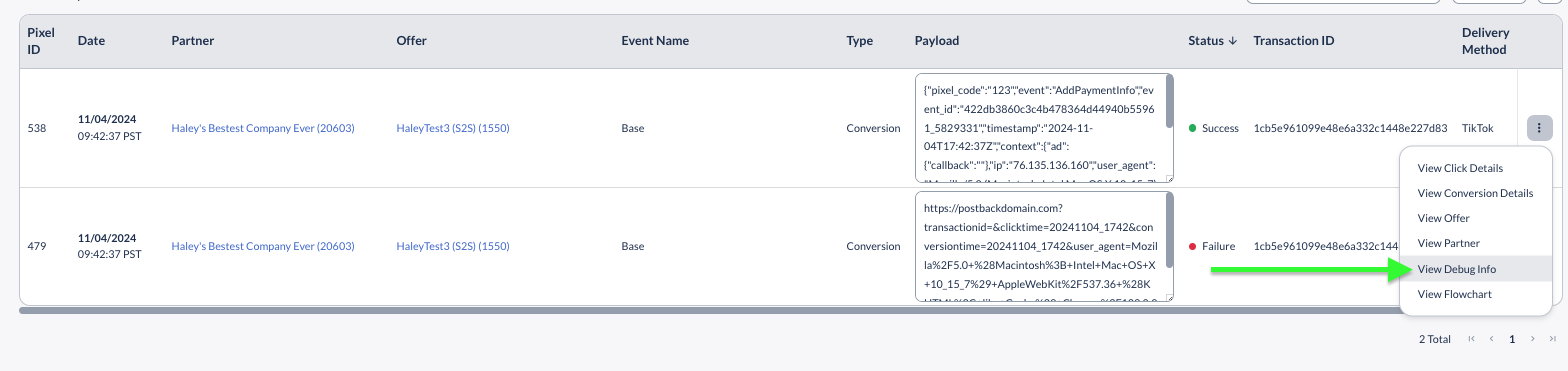Image resolution: width=1568 pixels, height=371 pixels.
Task: Click the transaction ID in row 479
Action: point(1325,246)
